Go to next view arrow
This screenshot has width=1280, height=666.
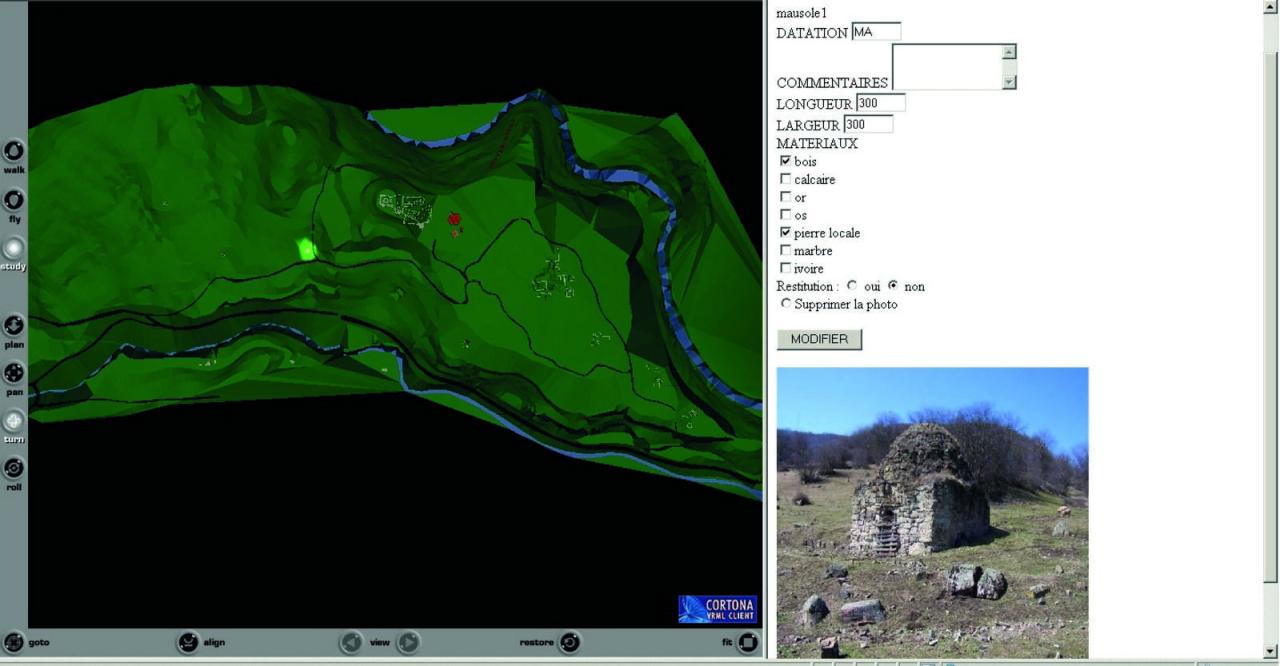coord(408,642)
